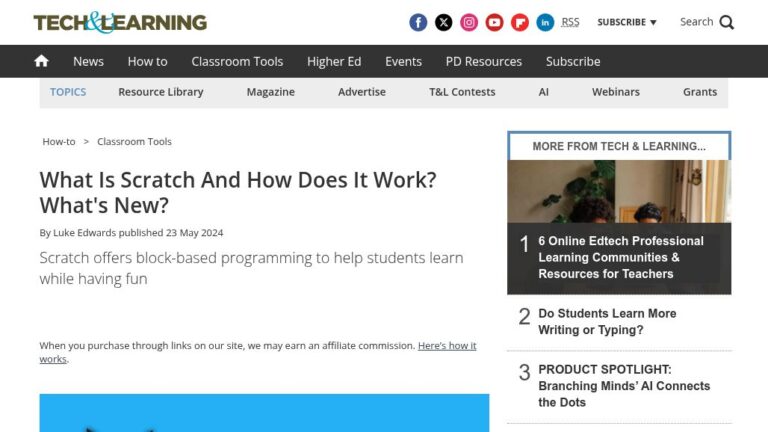Open the LinkedIn social icon
Viewport: 768px width, 432px height.
pyautogui.click(x=545, y=23)
